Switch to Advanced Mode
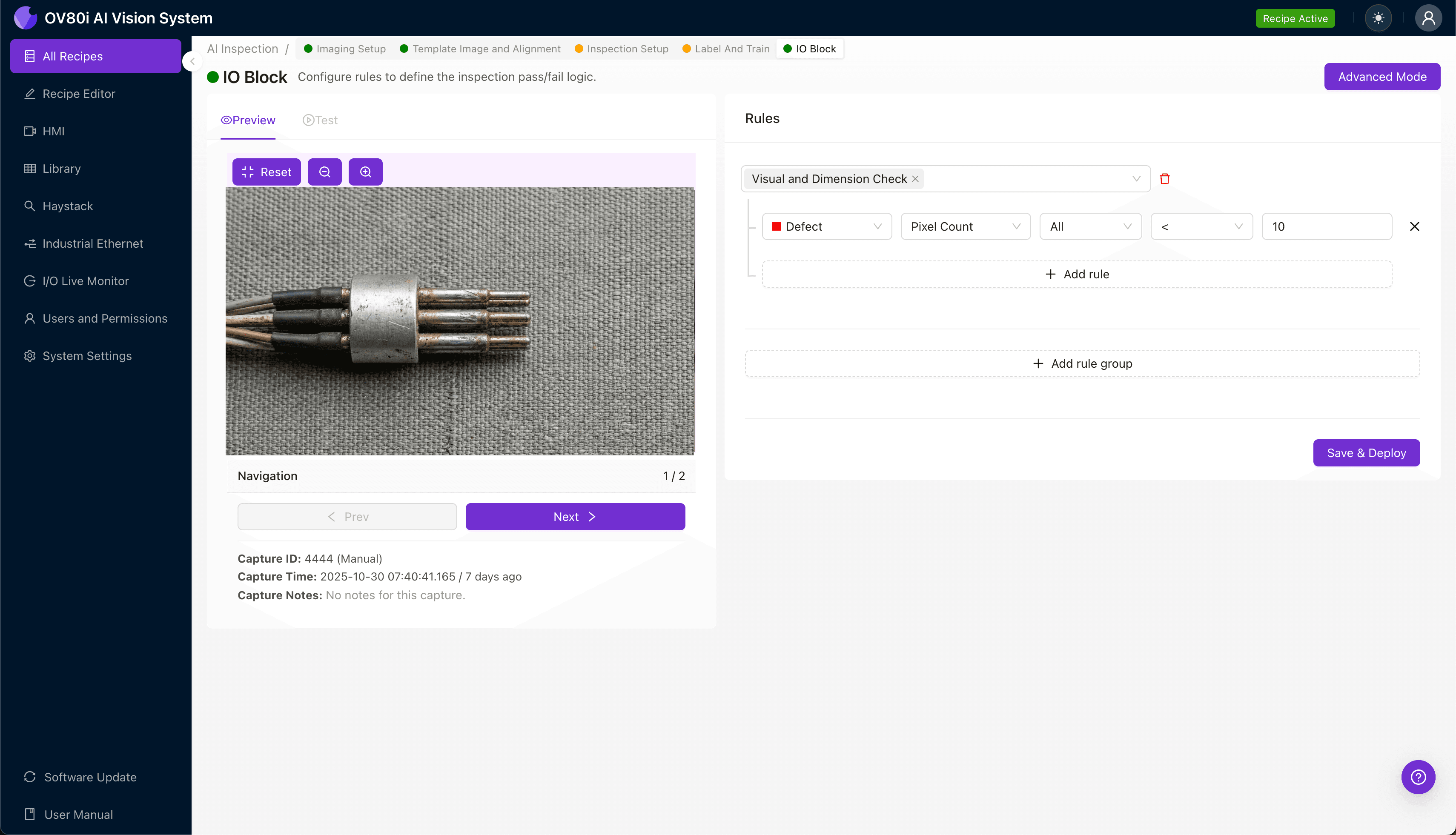The image size is (1456, 835). coord(1382,77)
